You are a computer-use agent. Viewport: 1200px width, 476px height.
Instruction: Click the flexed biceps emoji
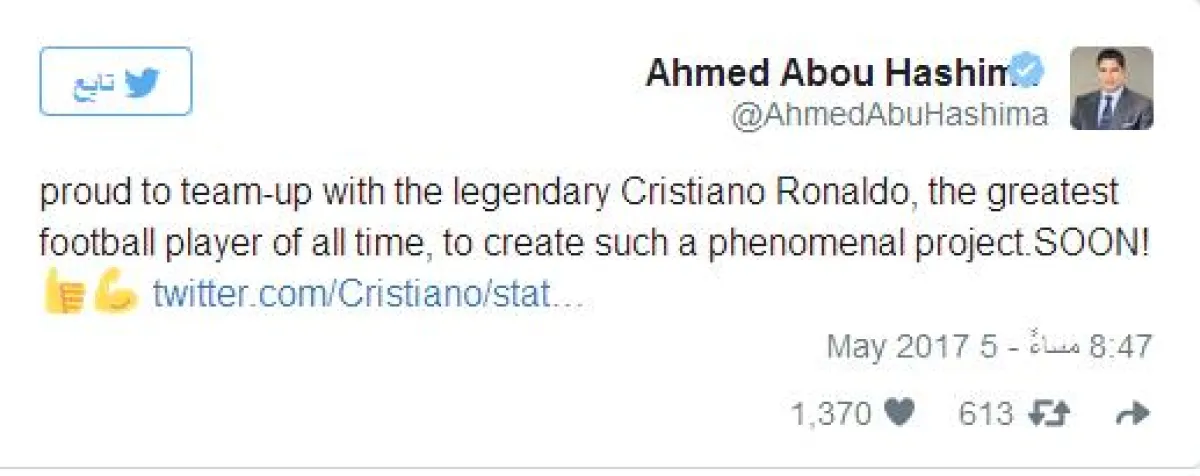pos(115,294)
